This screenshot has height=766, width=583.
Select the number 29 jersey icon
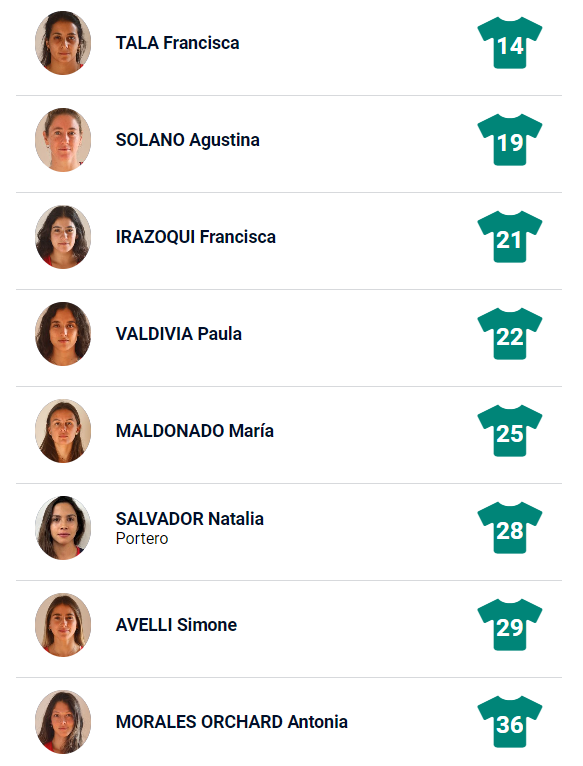510,625
